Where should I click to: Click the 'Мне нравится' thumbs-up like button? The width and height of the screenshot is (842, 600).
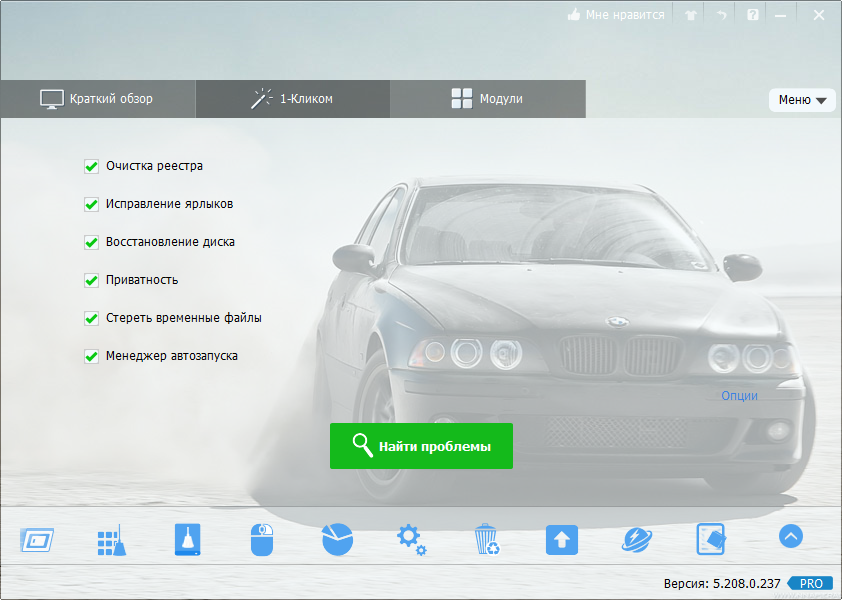click(x=616, y=15)
